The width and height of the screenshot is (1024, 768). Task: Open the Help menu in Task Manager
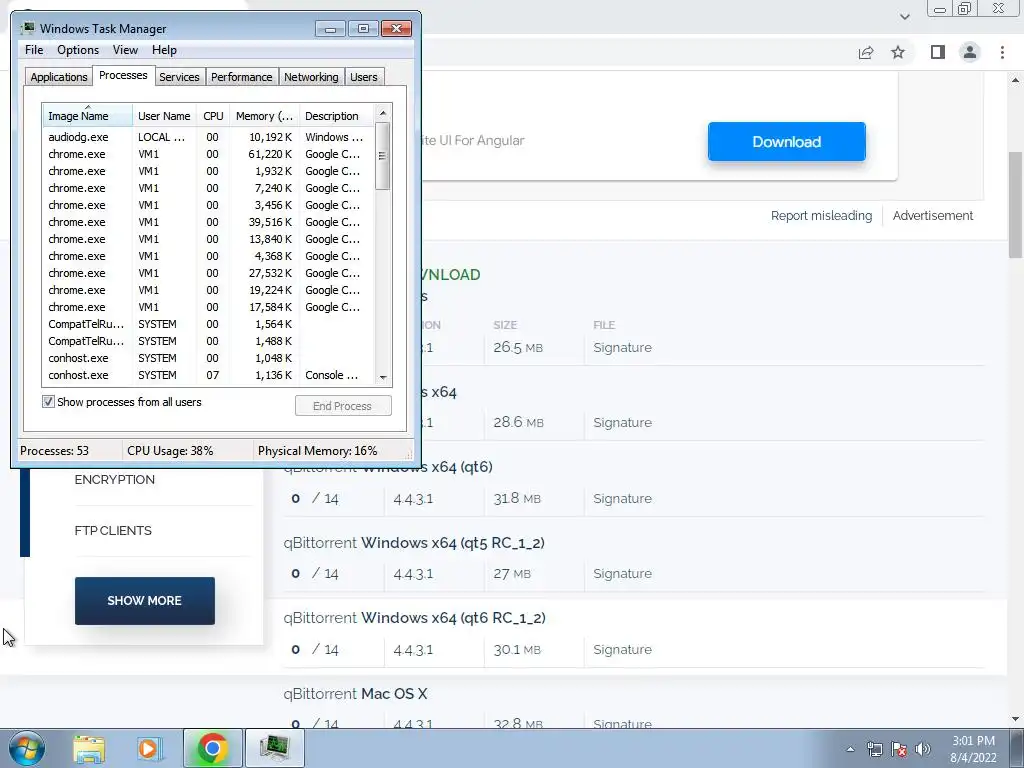click(x=164, y=50)
